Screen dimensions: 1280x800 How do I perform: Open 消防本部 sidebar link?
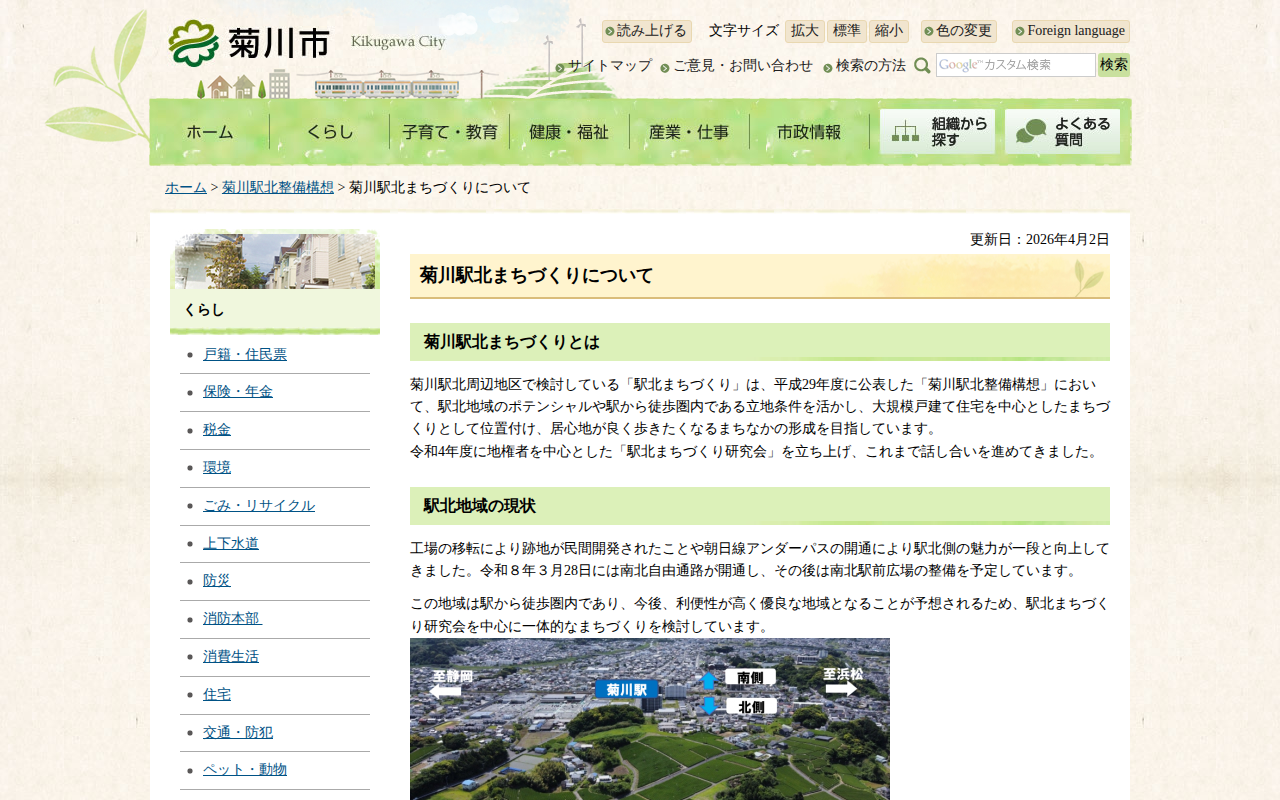pyautogui.click(x=233, y=619)
